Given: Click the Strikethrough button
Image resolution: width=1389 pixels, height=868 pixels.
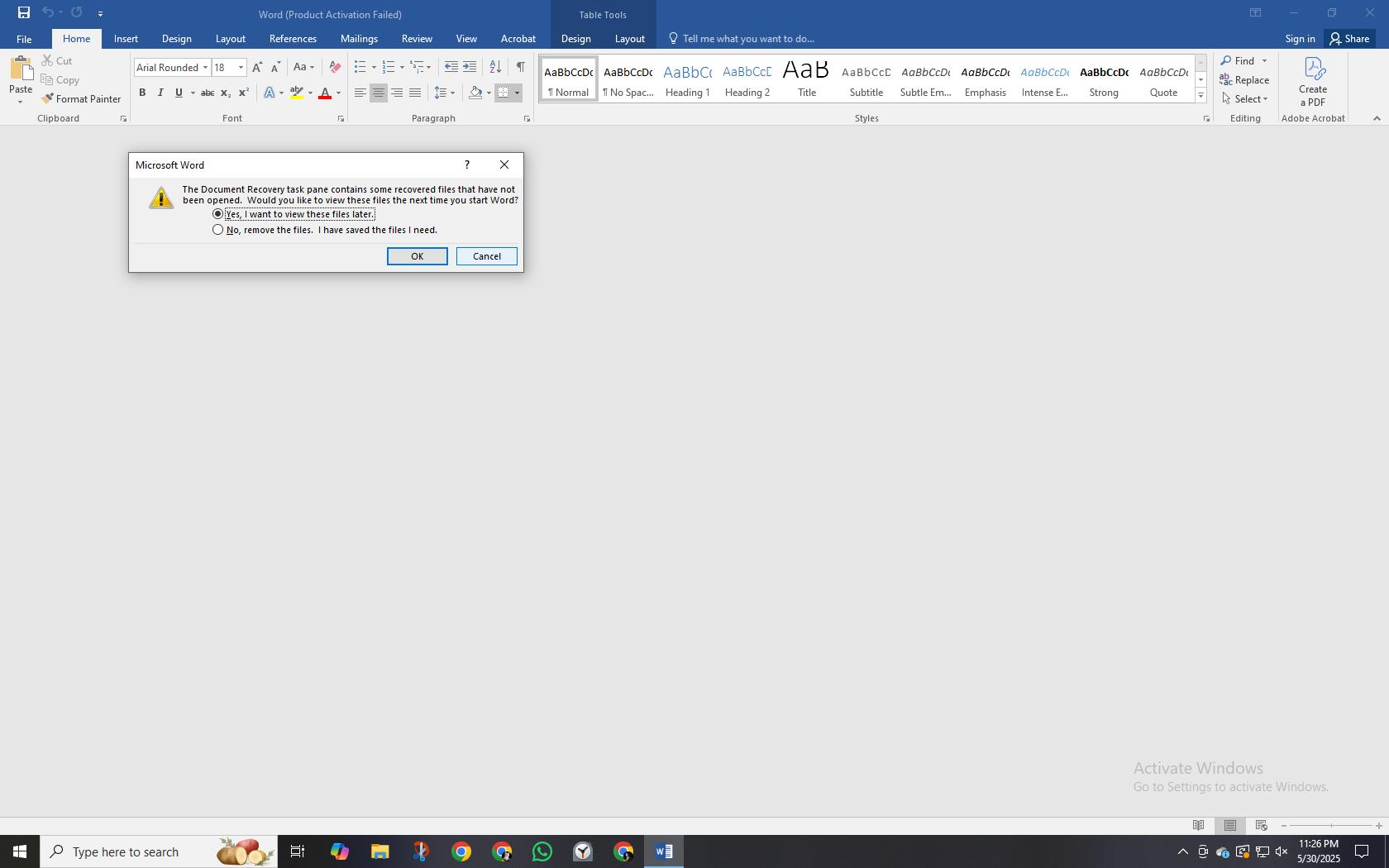Looking at the screenshot, I should pyautogui.click(x=208, y=93).
